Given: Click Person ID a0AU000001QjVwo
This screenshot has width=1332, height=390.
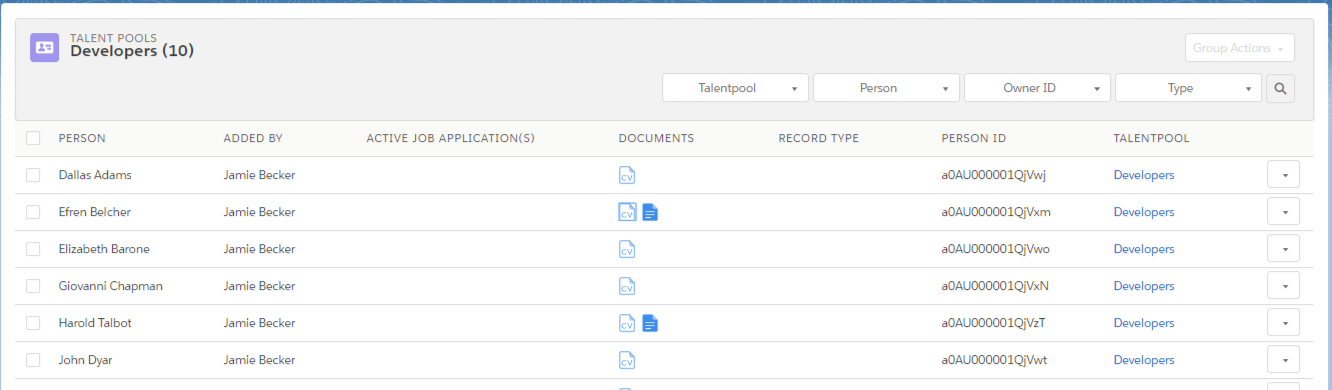Looking at the screenshot, I should [995, 249].
